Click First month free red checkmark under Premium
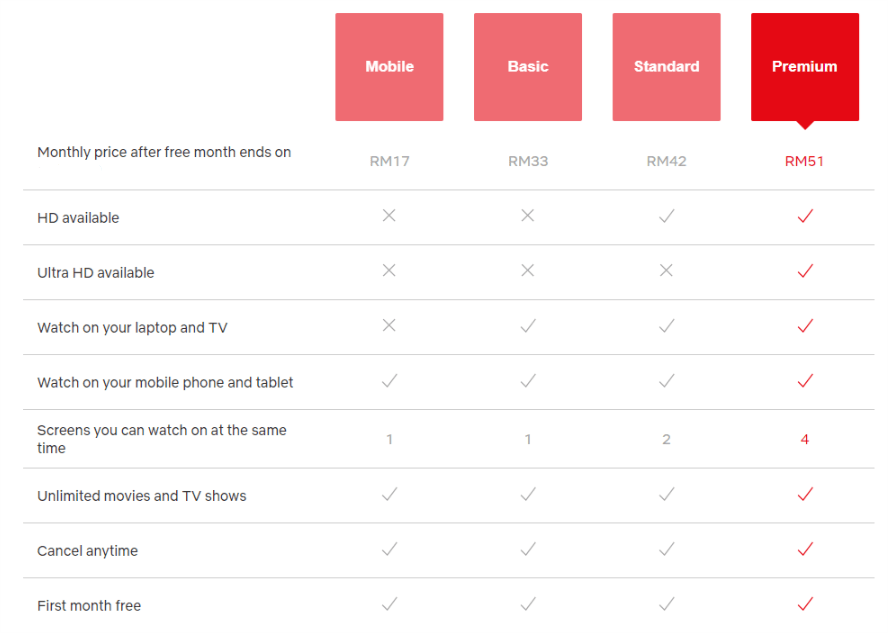The width and height of the screenshot is (888, 633). 805,604
